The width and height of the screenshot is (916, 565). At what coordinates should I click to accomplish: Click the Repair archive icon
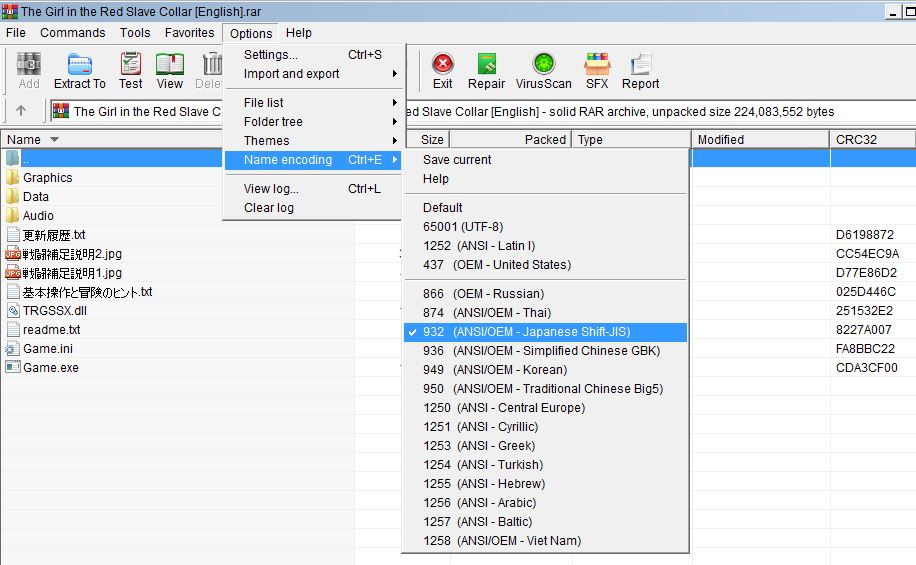click(x=486, y=71)
